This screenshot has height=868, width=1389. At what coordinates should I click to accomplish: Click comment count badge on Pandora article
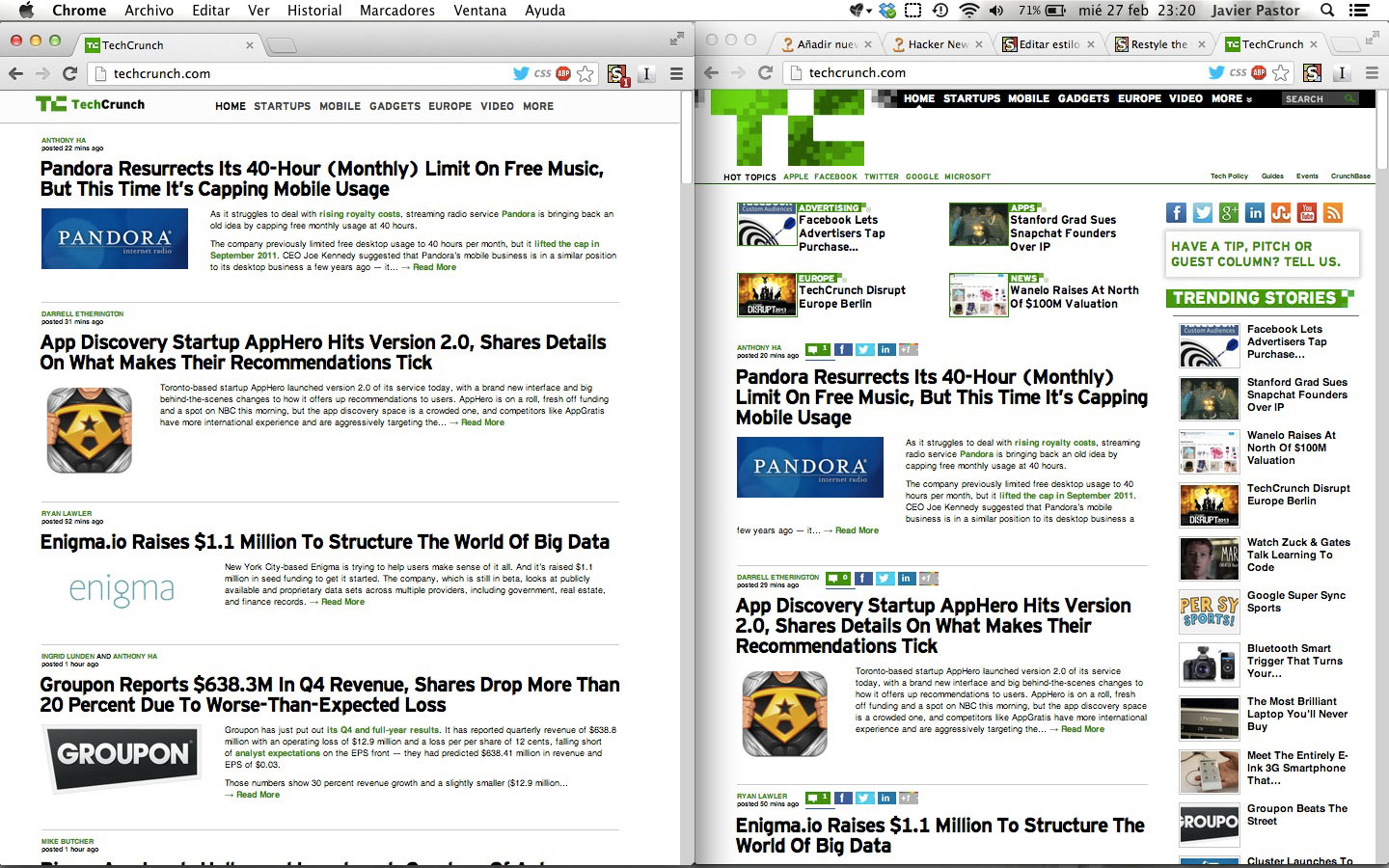[818, 349]
